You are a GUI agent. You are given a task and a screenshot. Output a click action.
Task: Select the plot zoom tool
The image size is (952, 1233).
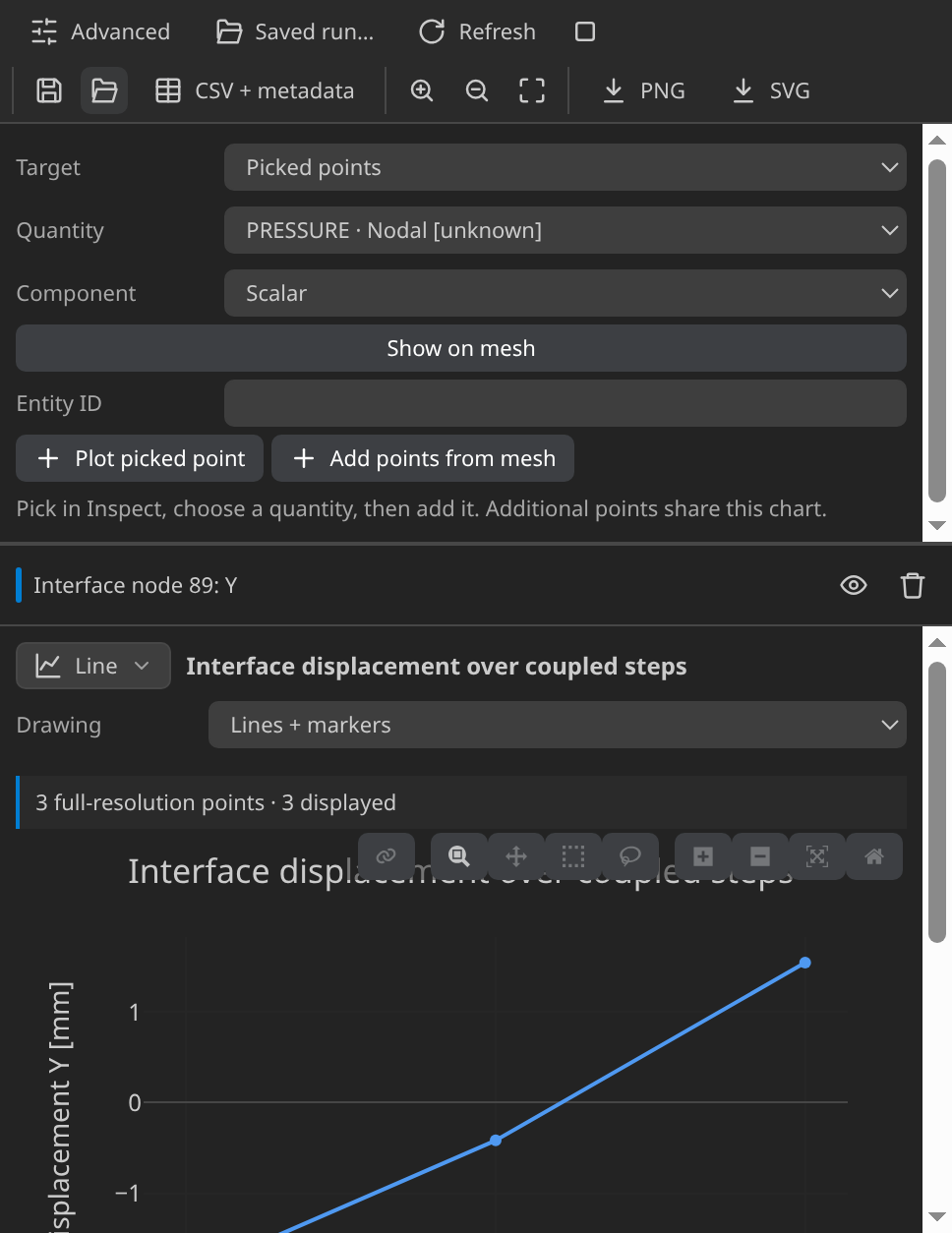pos(459,855)
